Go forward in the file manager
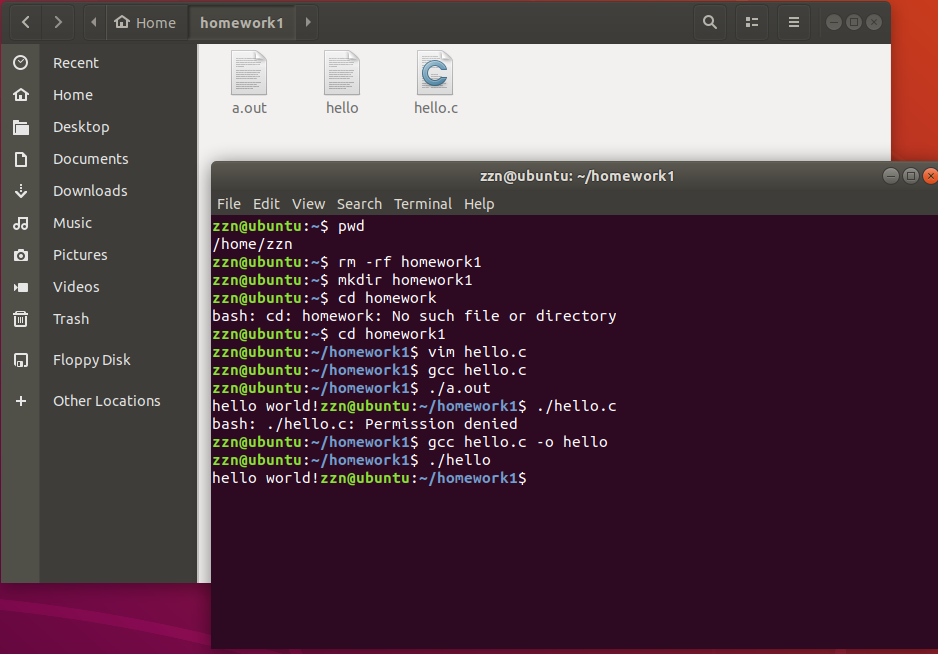The width and height of the screenshot is (938, 654). (58, 22)
